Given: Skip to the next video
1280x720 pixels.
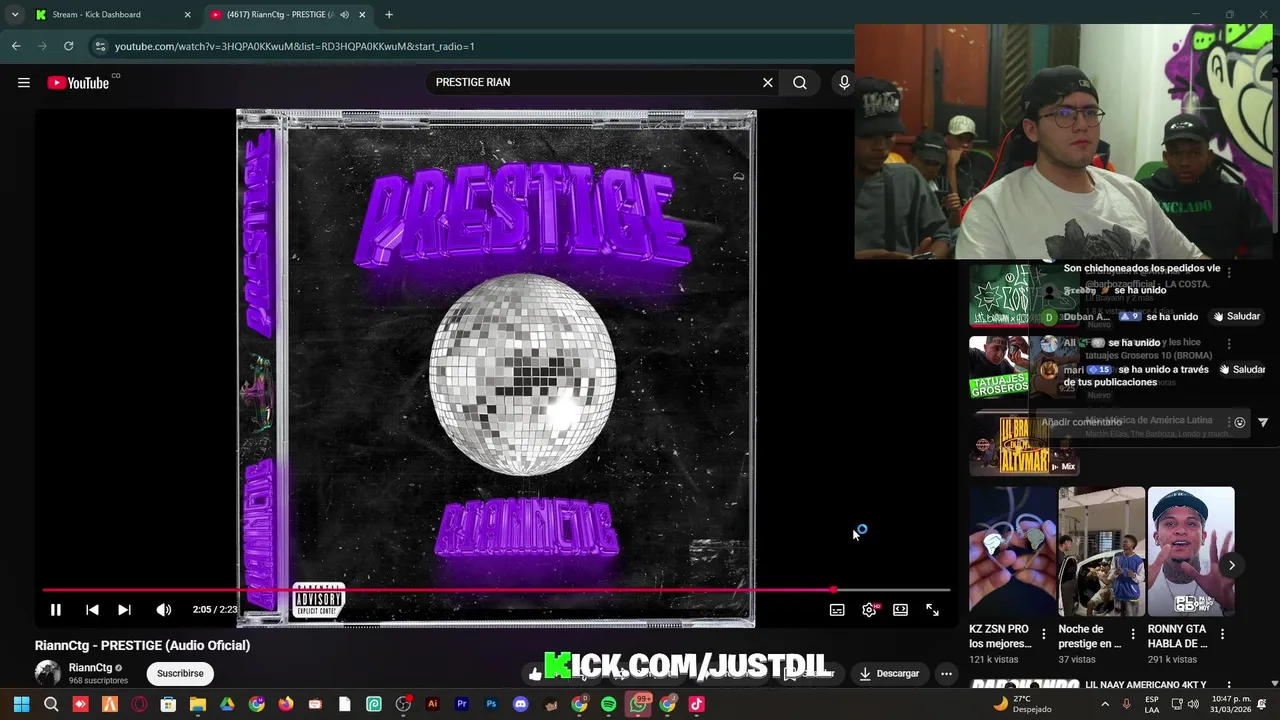Looking at the screenshot, I should pyautogui.click(x=124, y=610).
